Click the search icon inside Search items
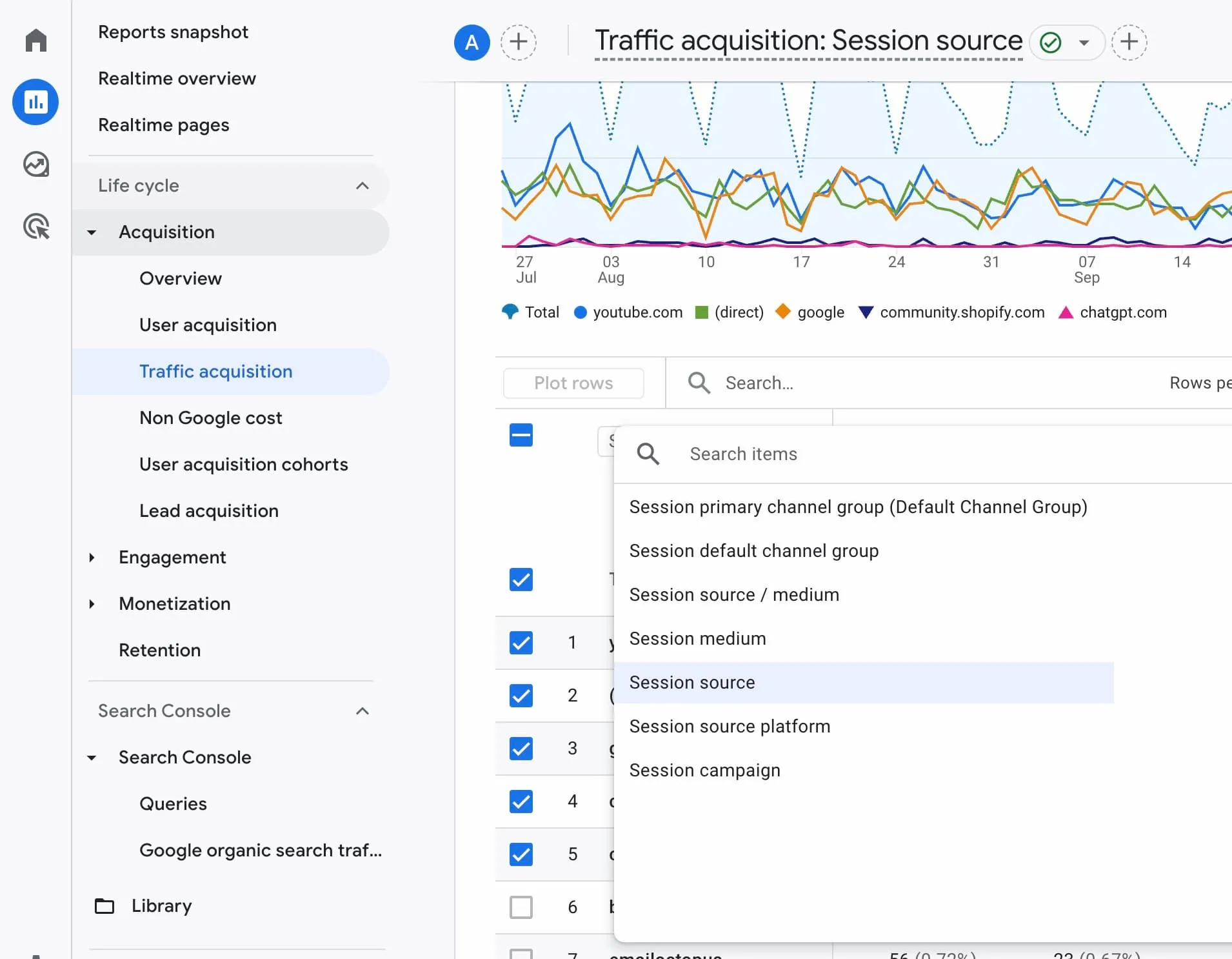This screenshot has width=1232, height=959. point(648,454)
